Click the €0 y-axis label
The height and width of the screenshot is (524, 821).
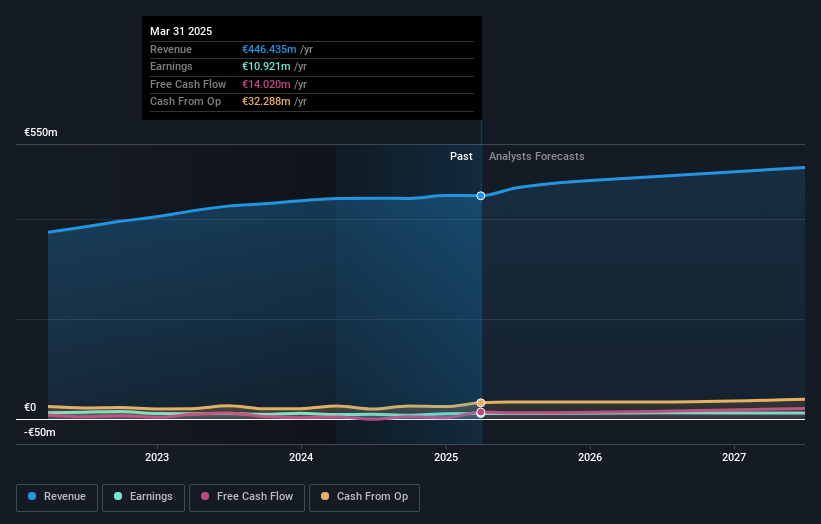tap(30, 407)
